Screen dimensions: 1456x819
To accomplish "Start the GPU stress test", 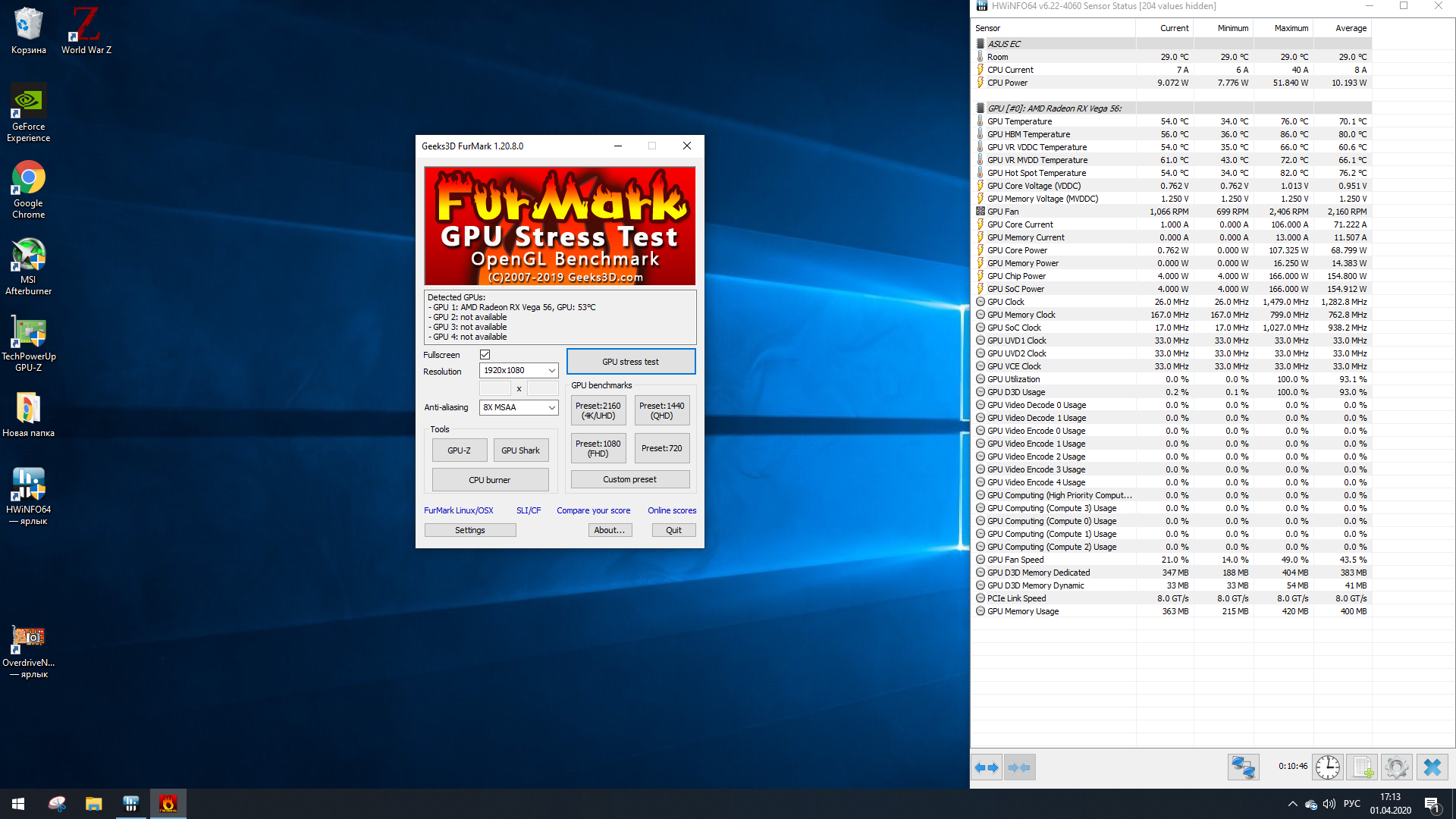I will click(x=630, y=362).
